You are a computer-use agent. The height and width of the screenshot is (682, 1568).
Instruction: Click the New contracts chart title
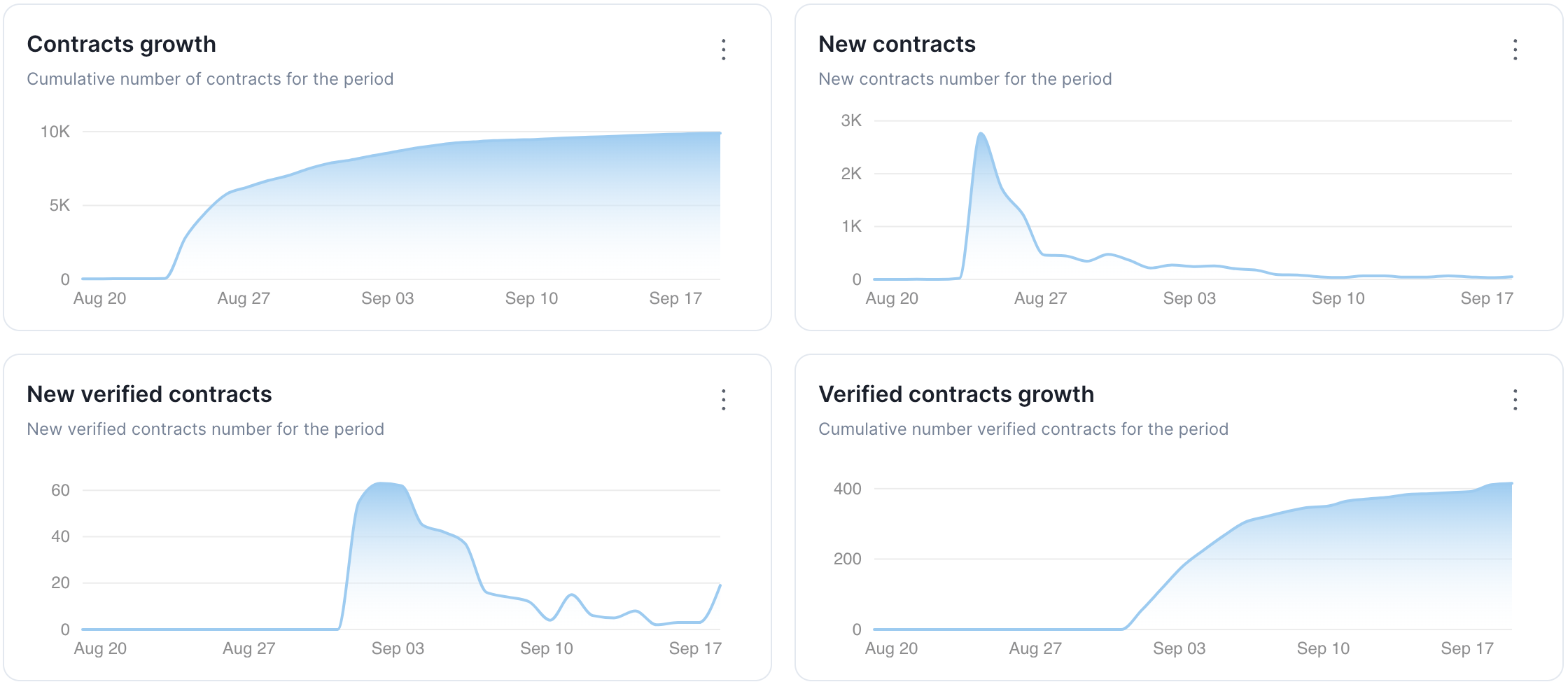point(897,44)
